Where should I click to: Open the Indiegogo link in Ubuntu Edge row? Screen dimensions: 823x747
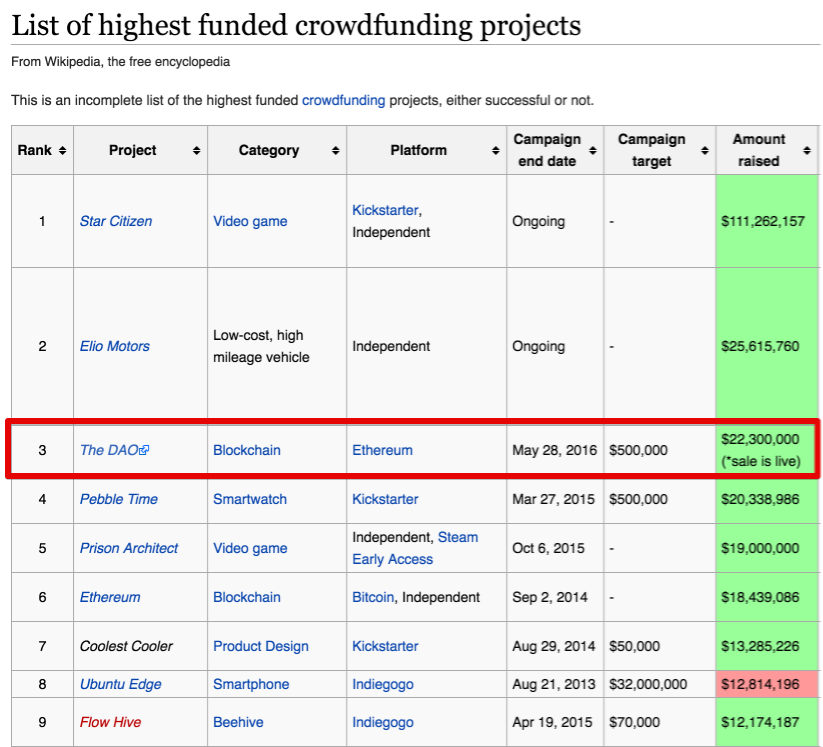point(383,684)
